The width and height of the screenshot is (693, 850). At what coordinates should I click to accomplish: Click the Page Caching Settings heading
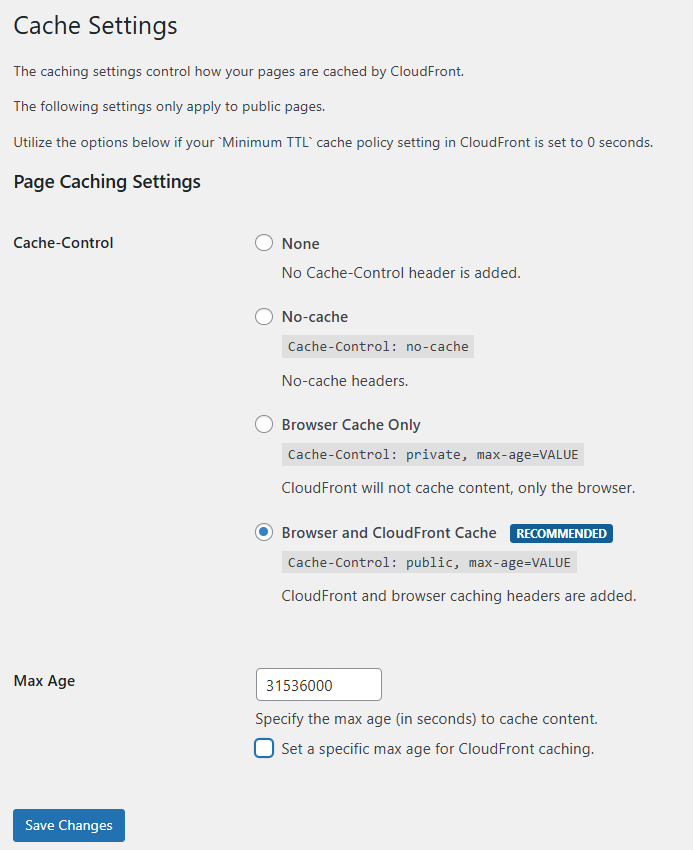pos(106,181)
